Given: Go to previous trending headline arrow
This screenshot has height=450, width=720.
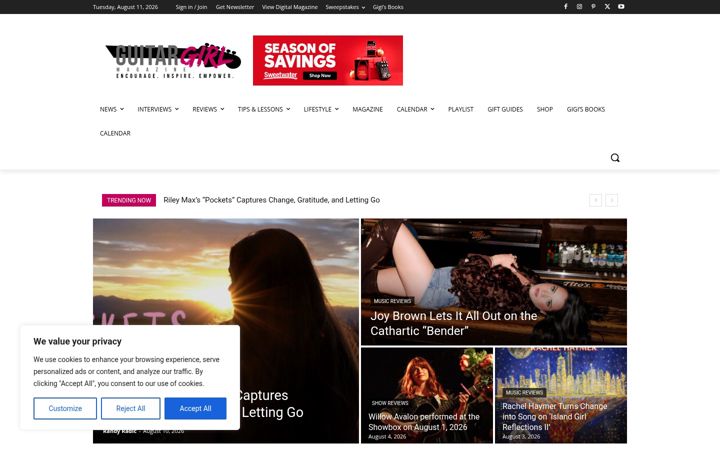Looking at the screenshot, I should click(x=596, y=200).
